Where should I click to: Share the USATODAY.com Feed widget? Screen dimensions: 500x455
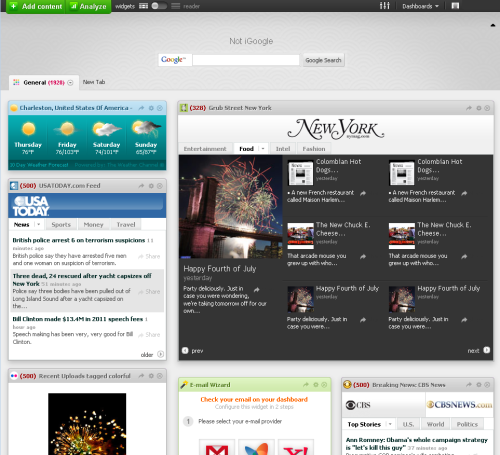(141, 186)
